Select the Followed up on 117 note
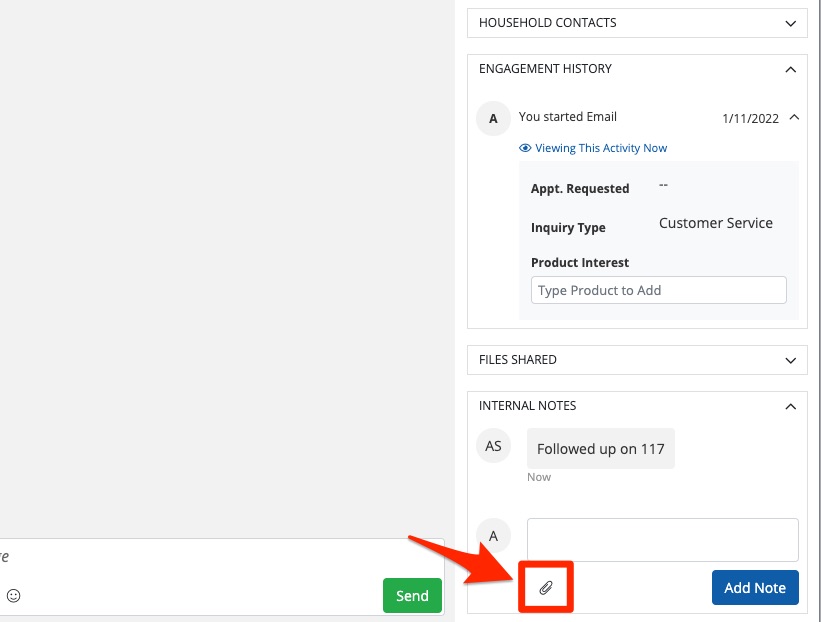 pos(600,449)
